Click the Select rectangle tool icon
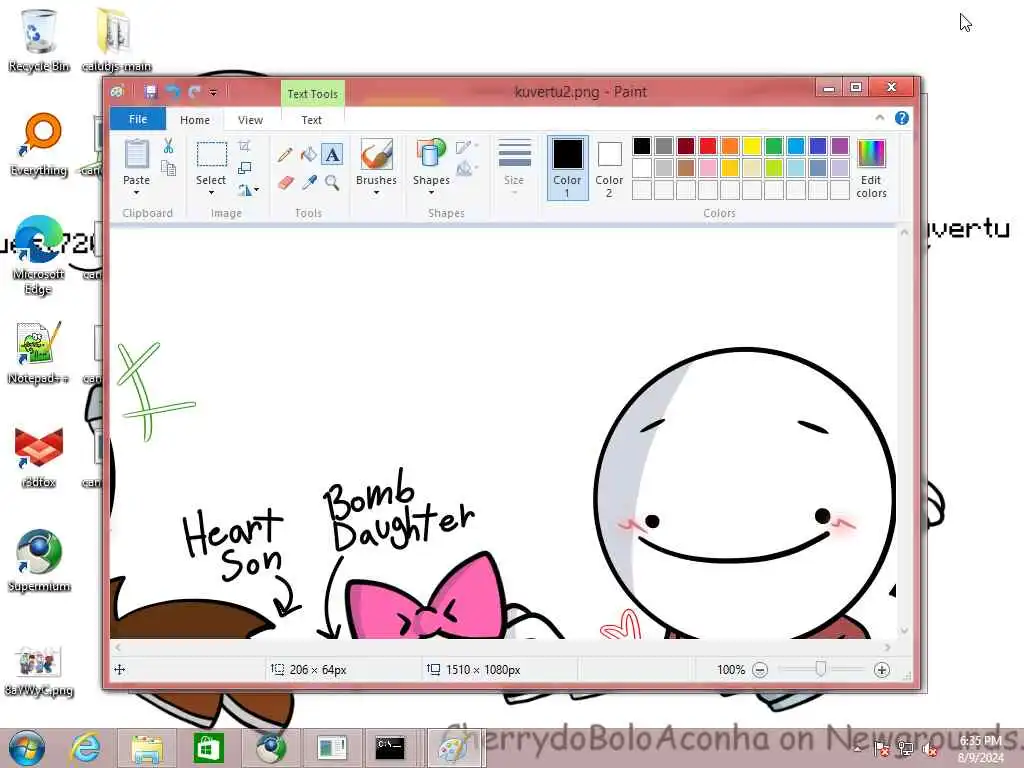This screenshot has width=1024, height=768. 212,155
